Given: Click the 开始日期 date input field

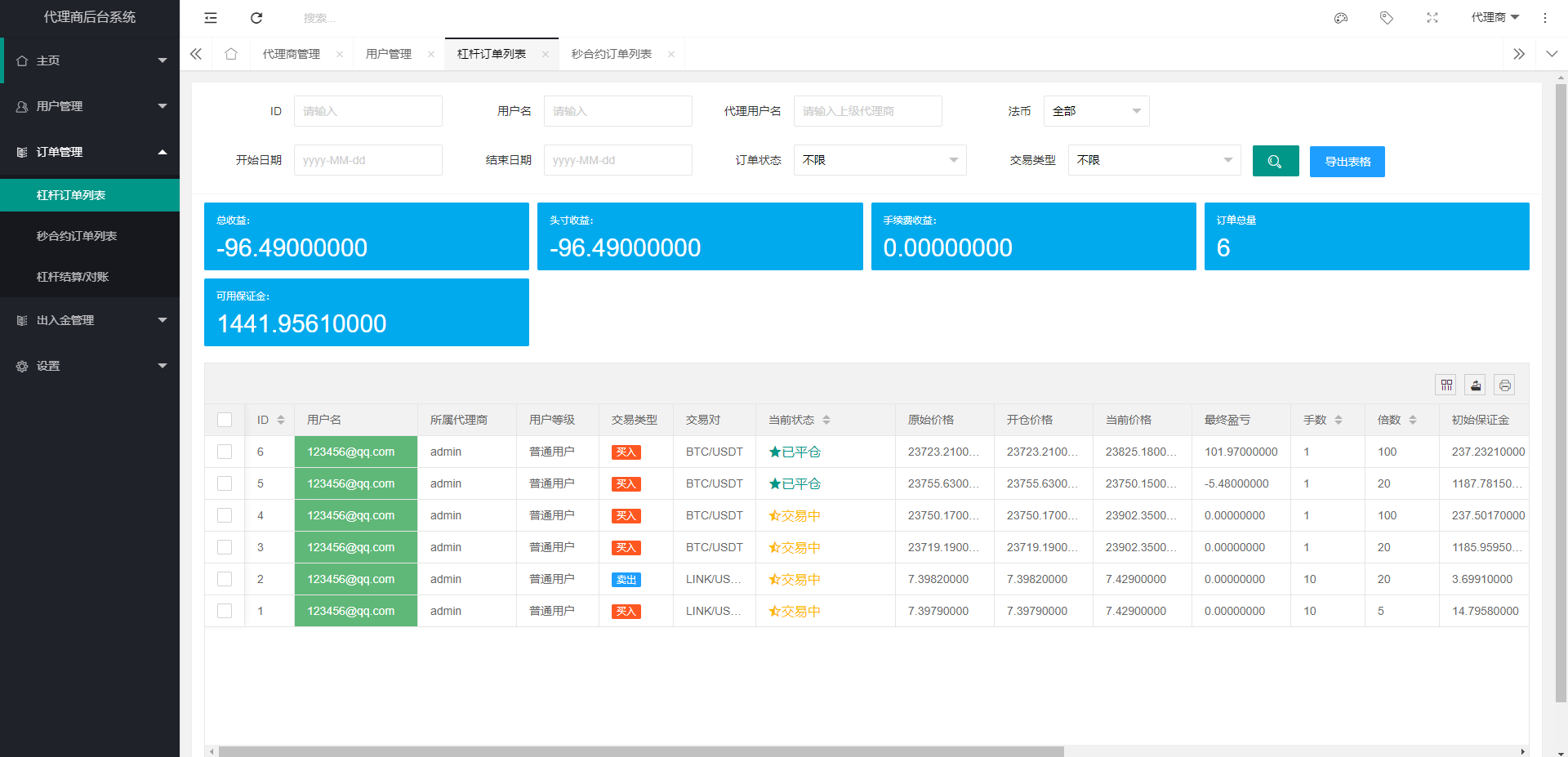Looking at the screenshot, I should pyautogui.click(x=367, y=160).
